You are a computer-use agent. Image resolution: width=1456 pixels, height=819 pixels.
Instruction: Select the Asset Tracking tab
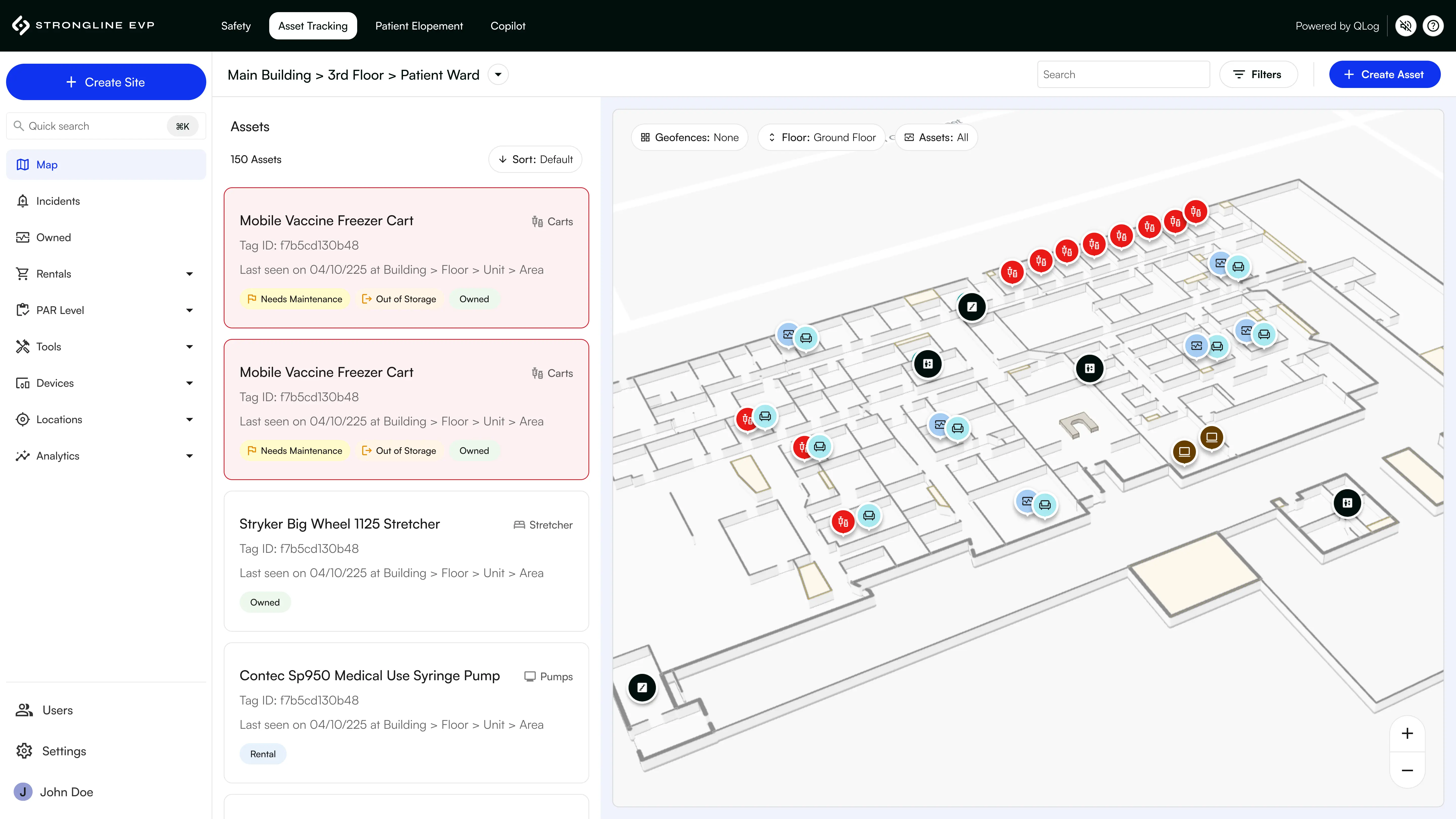313,26
